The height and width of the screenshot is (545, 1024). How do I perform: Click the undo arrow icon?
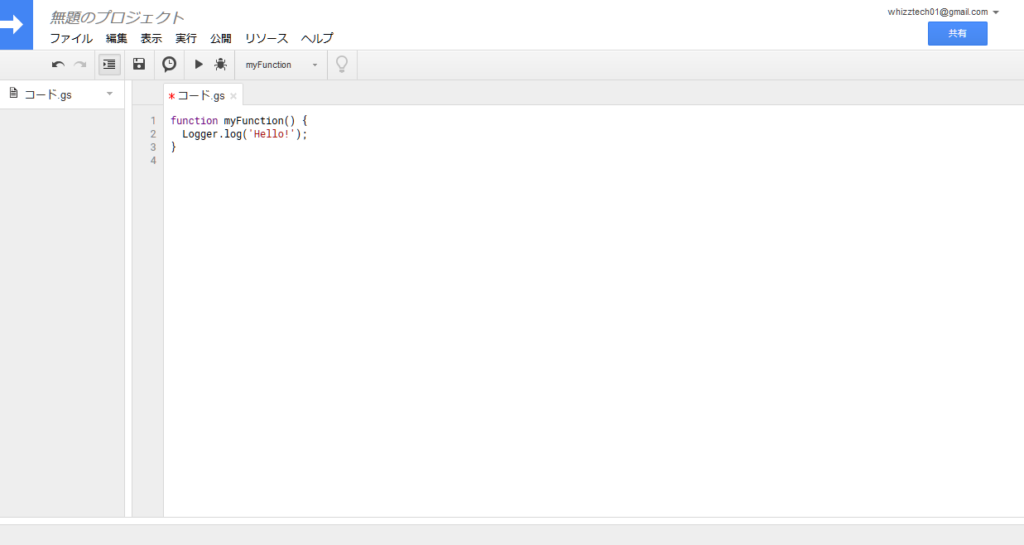[x=58, y=65]
